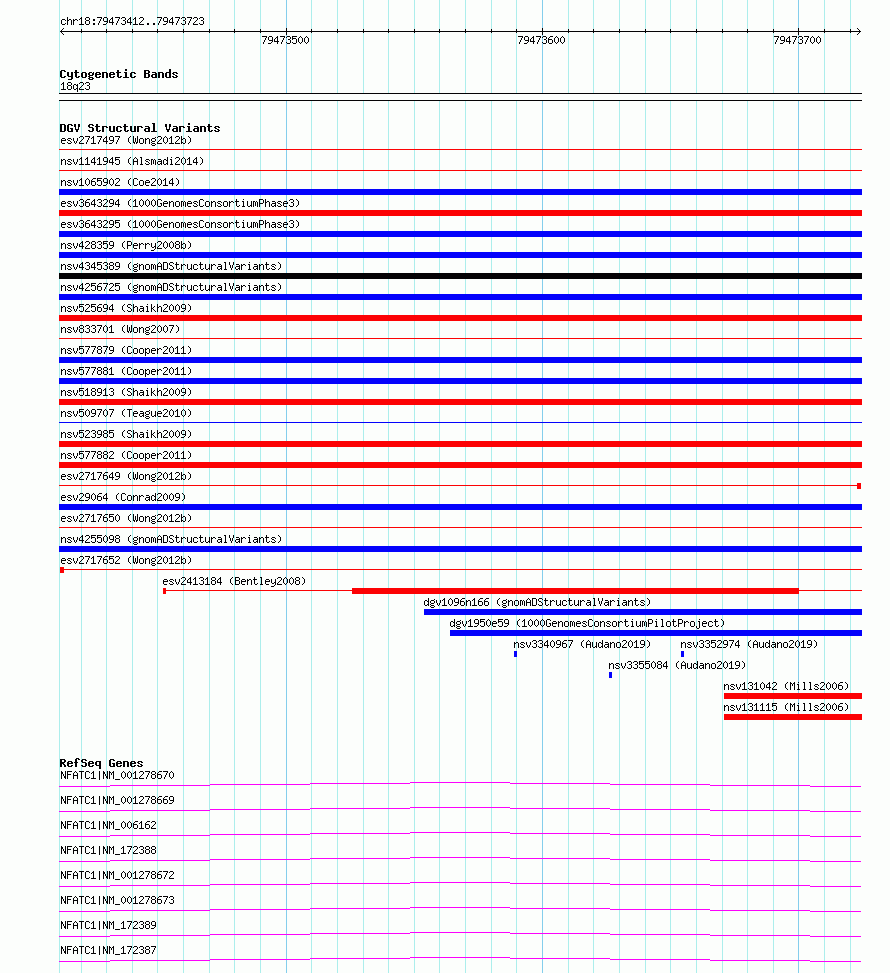Click the 18q23 band label
Image resolution: width=890 pixels, height=973 pixels.
75,86
